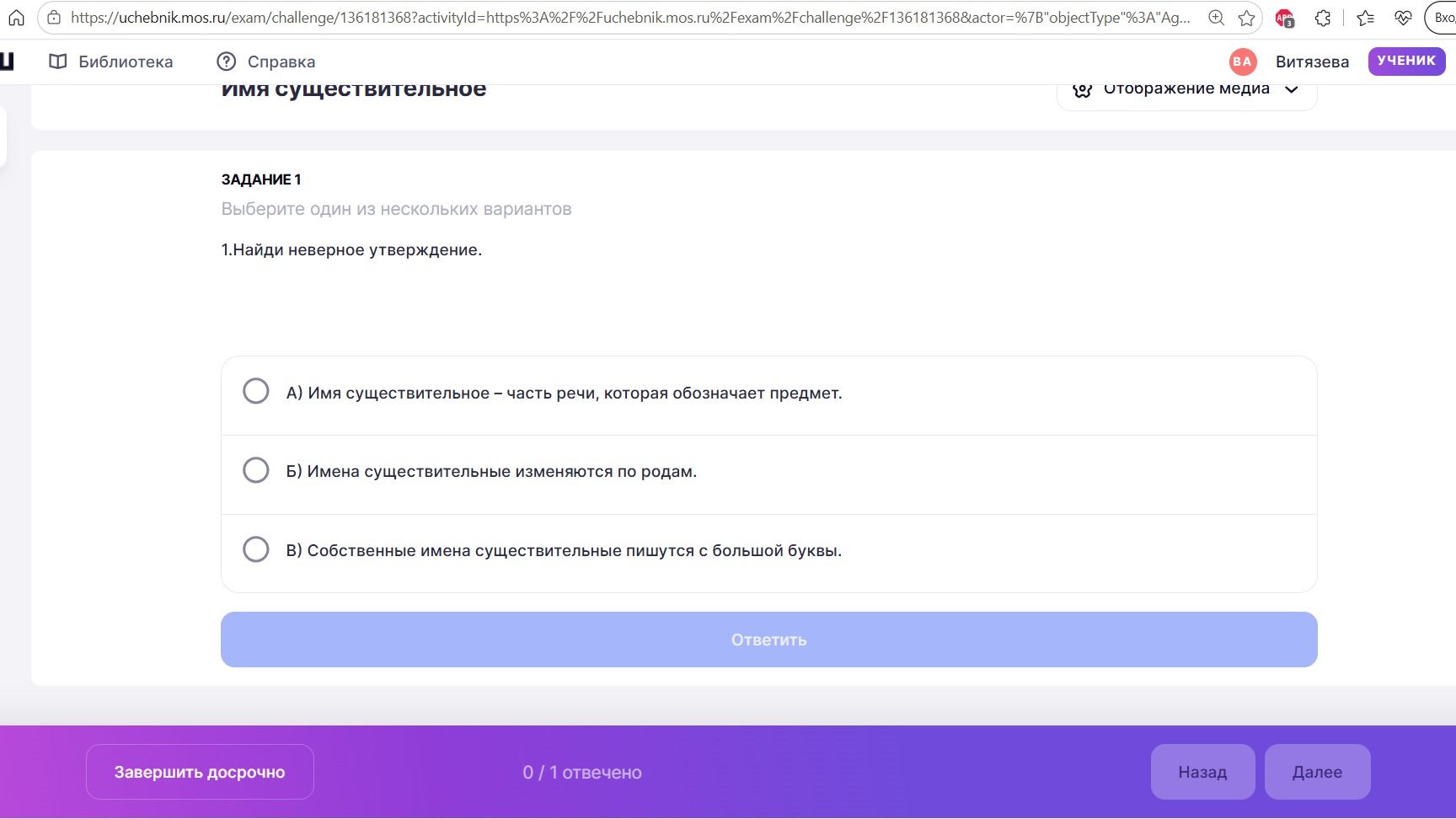Click the browser address bar URL

coord(630,17)
